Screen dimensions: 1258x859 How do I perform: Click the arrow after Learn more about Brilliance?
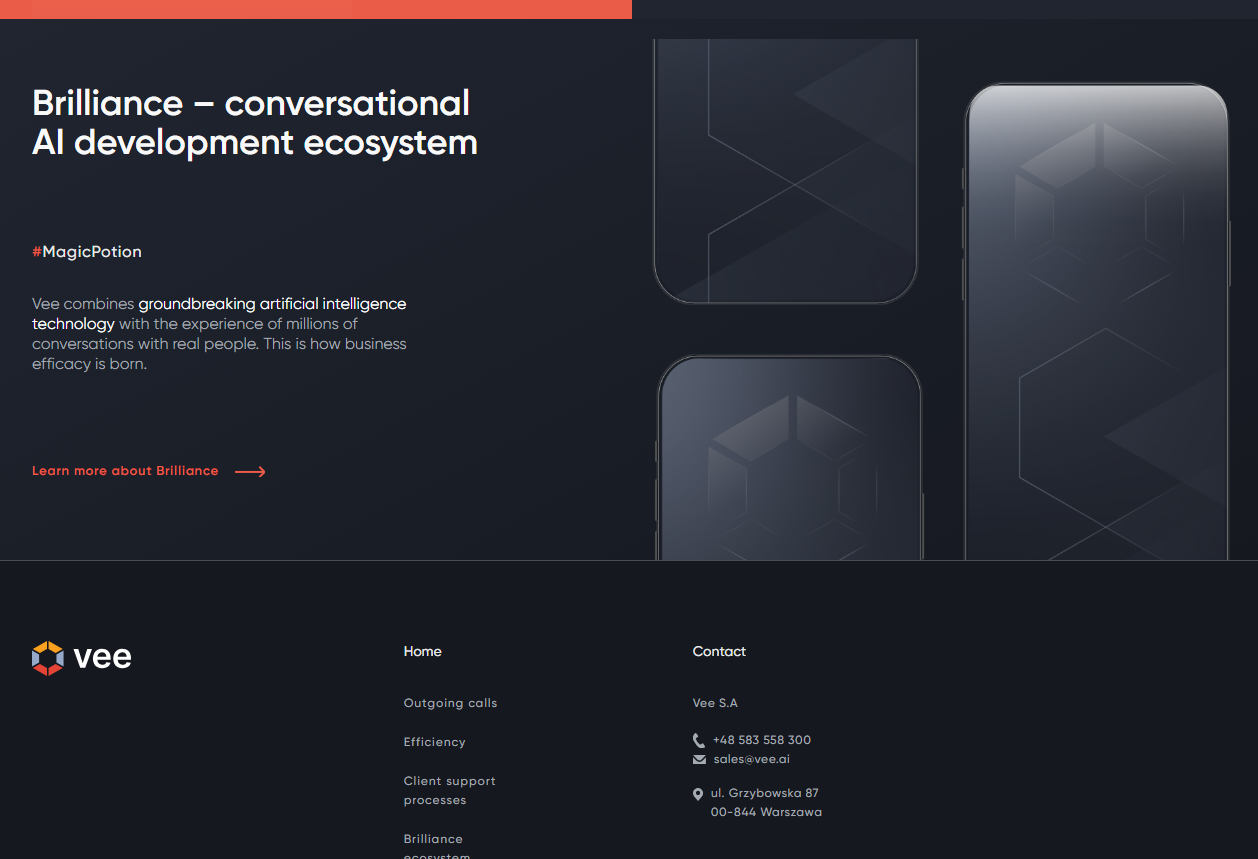(250, 472)
